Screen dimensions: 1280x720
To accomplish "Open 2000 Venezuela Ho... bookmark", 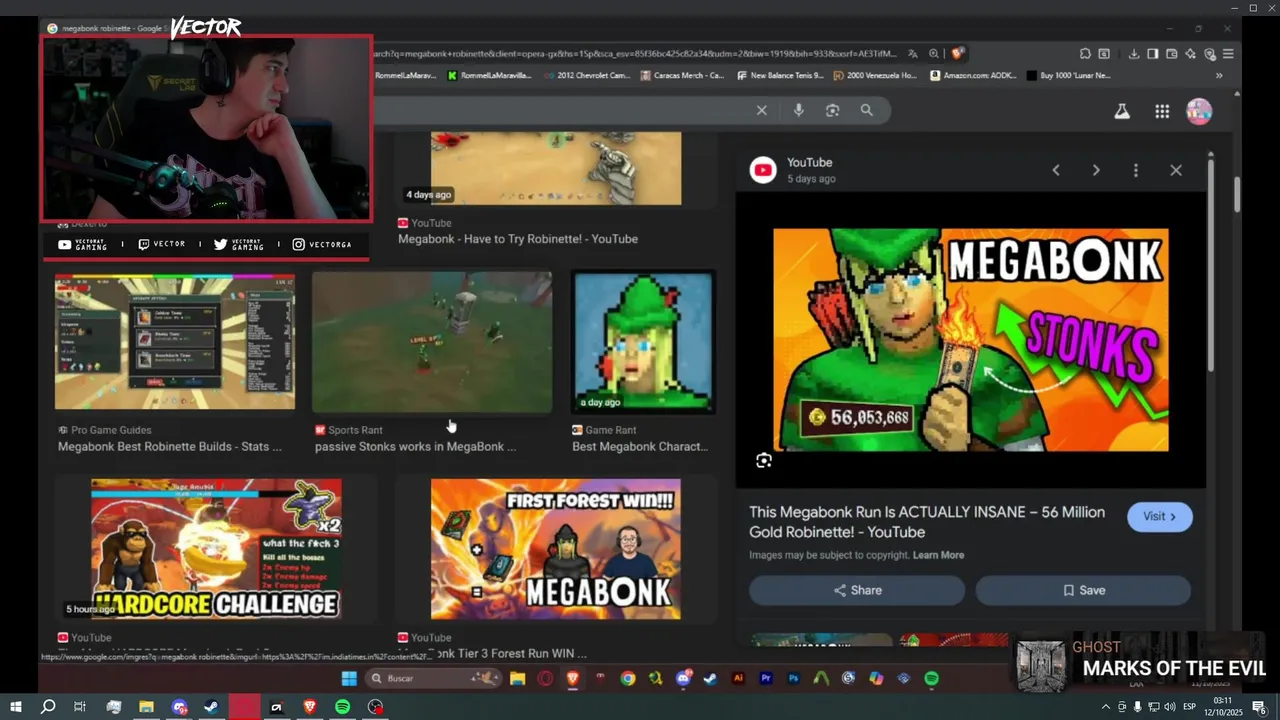I will pyautogui.click(x=874, y=75).
